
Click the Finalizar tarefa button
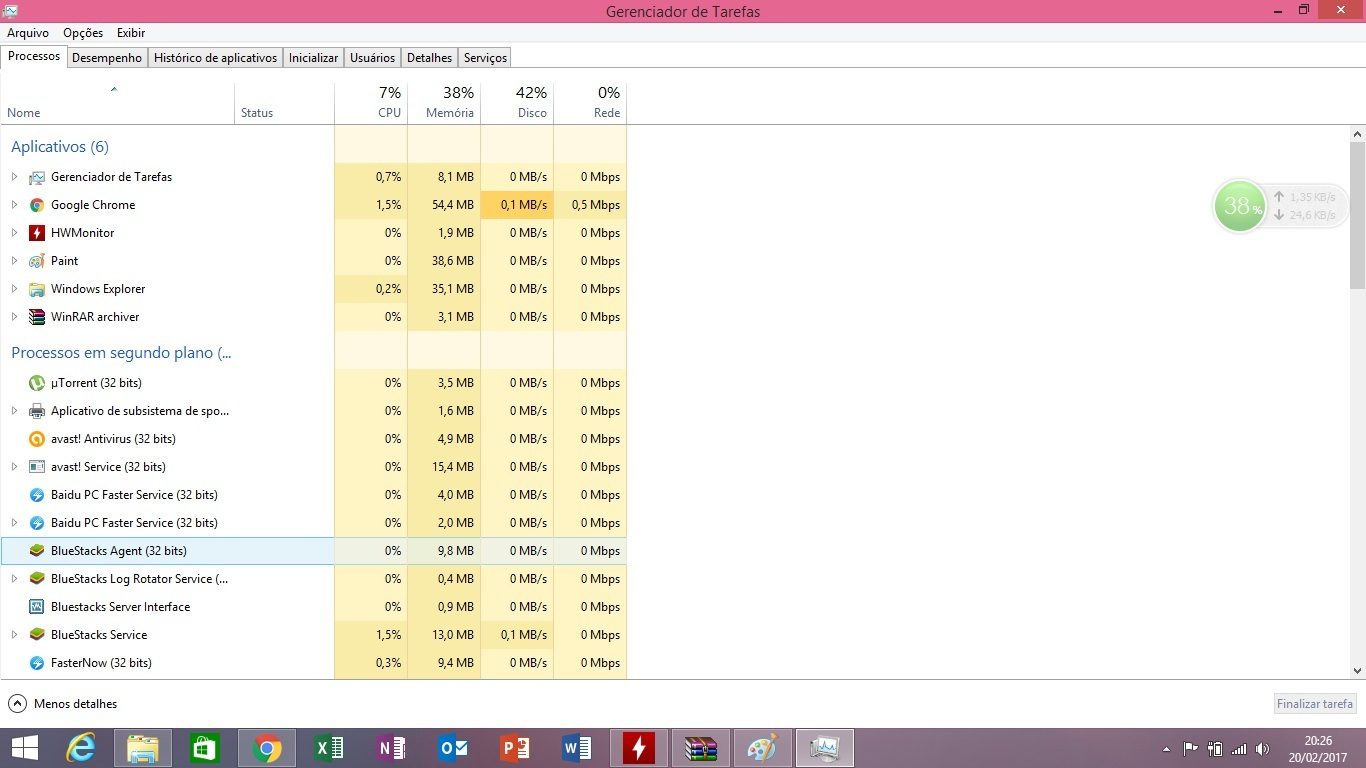(x=1315, y=704)
